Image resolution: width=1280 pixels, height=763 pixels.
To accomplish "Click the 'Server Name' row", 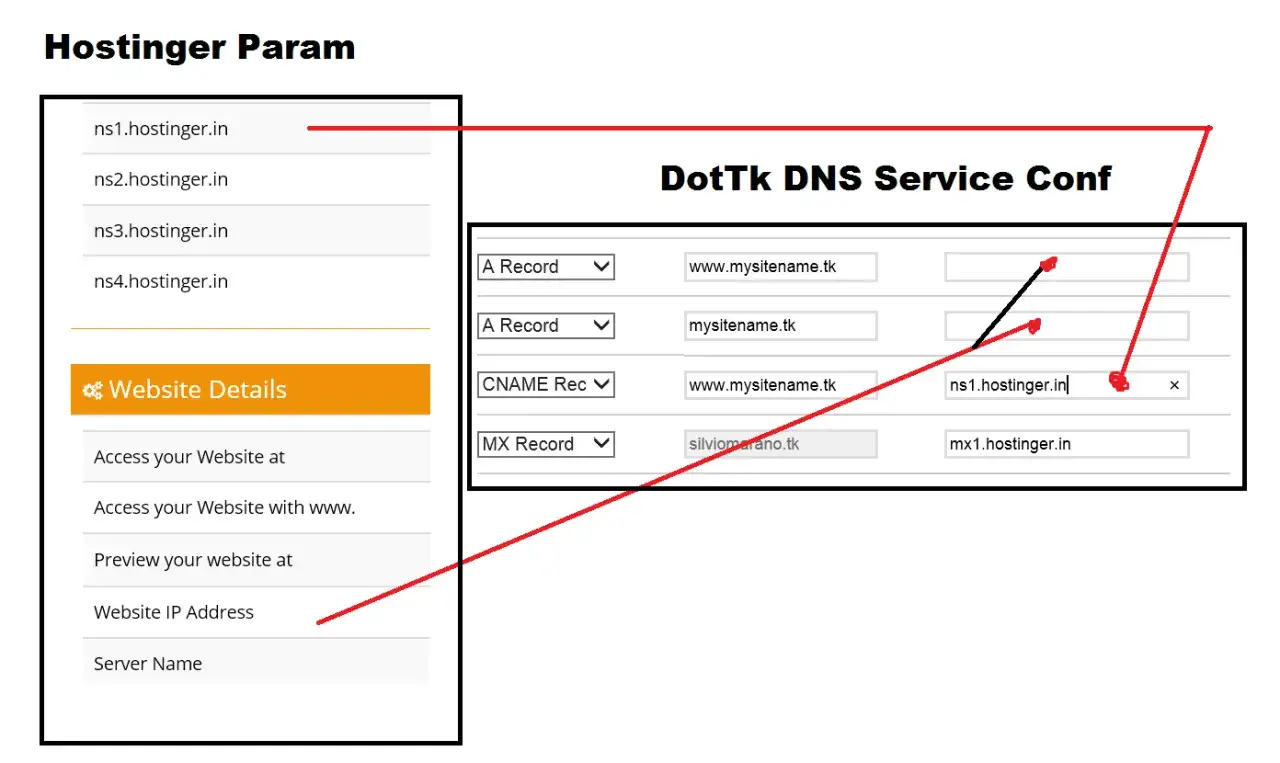I will tap(256, 664).
